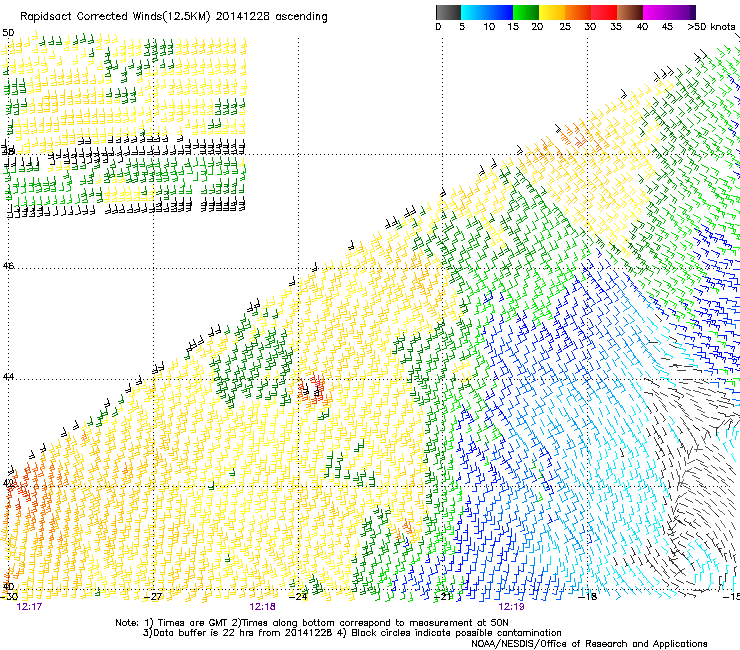Screen dimensions: 740x650
Task: Click the 'Rapidscat Corrected Winds' title text
Action: (x=91, y=16)
